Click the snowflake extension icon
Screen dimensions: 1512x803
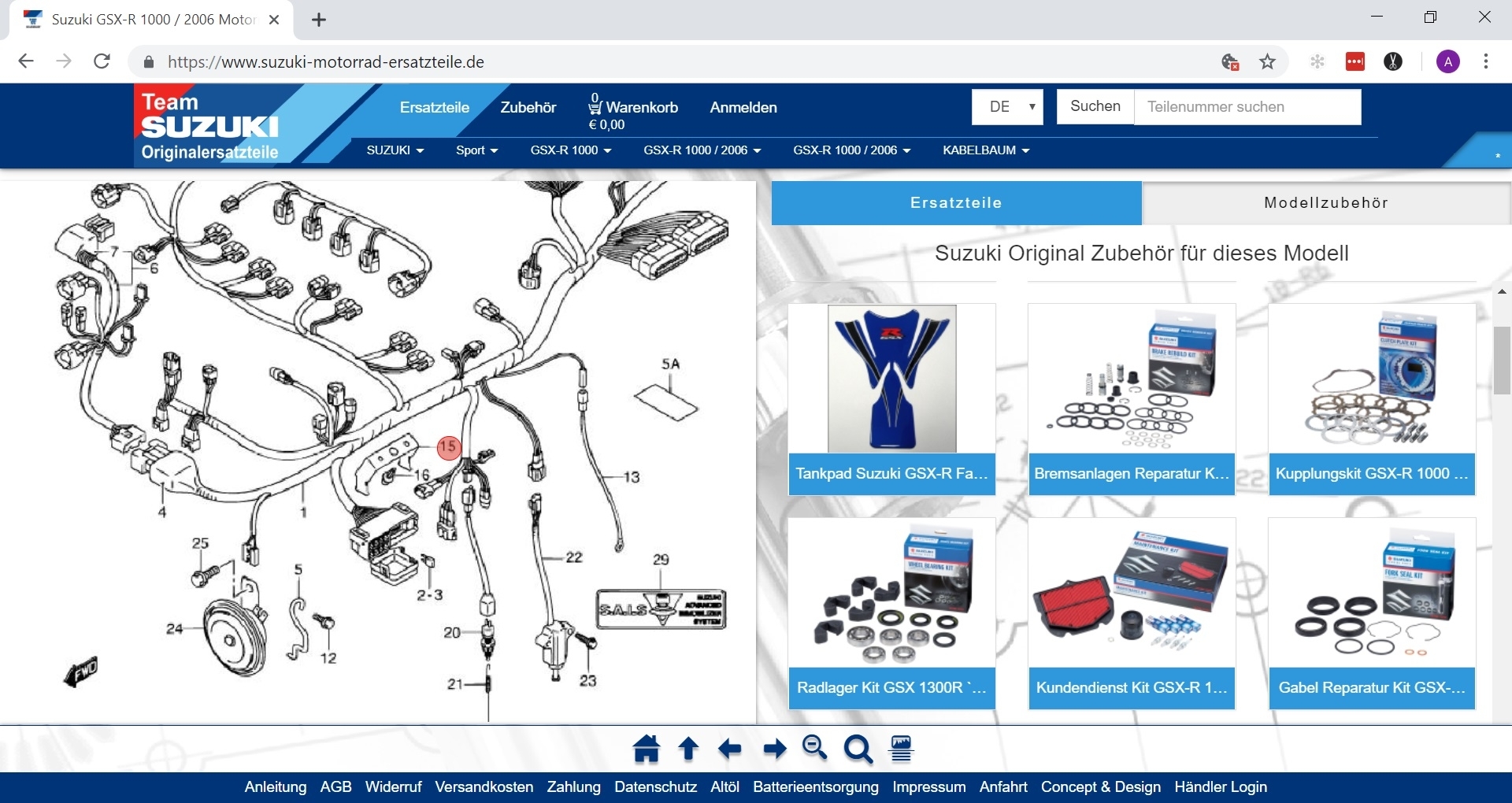tap(1317, 61)
